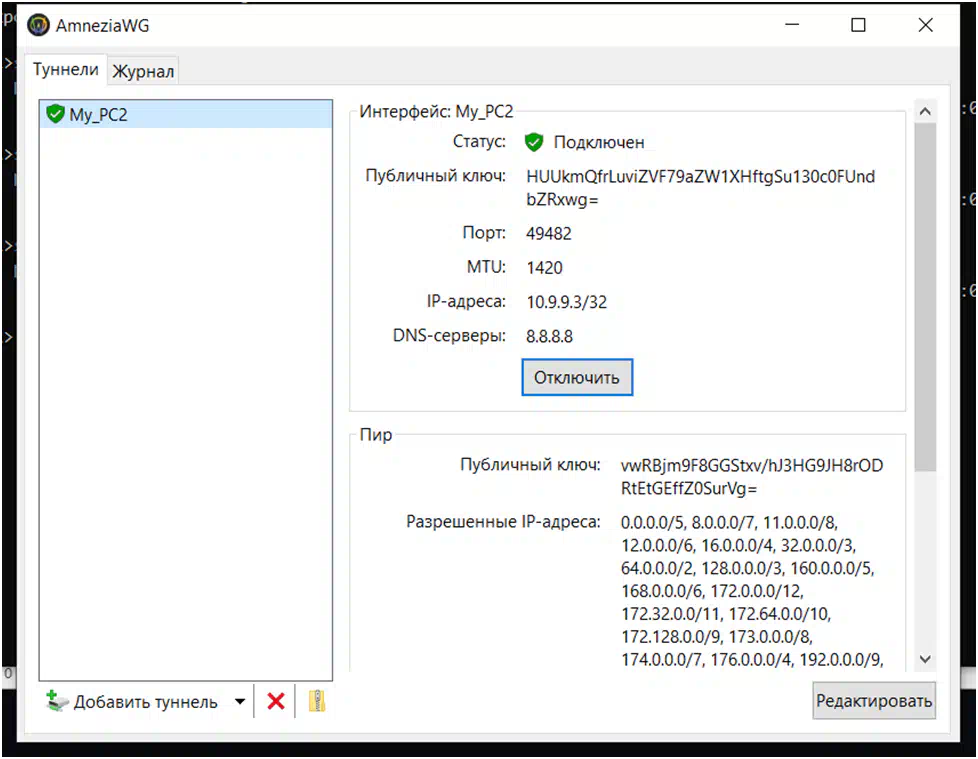Select the My_PC2 tunnel in list
The height and width of the screenshot is (759, 978).
186,114
